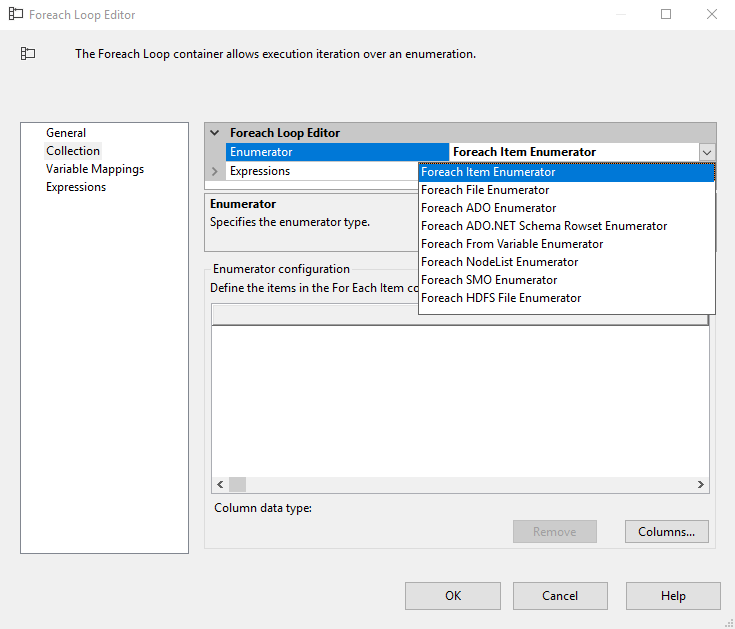Pick Foreach ADO Enumerator option
Screen dimensions: 735x629
click(488, 208)
